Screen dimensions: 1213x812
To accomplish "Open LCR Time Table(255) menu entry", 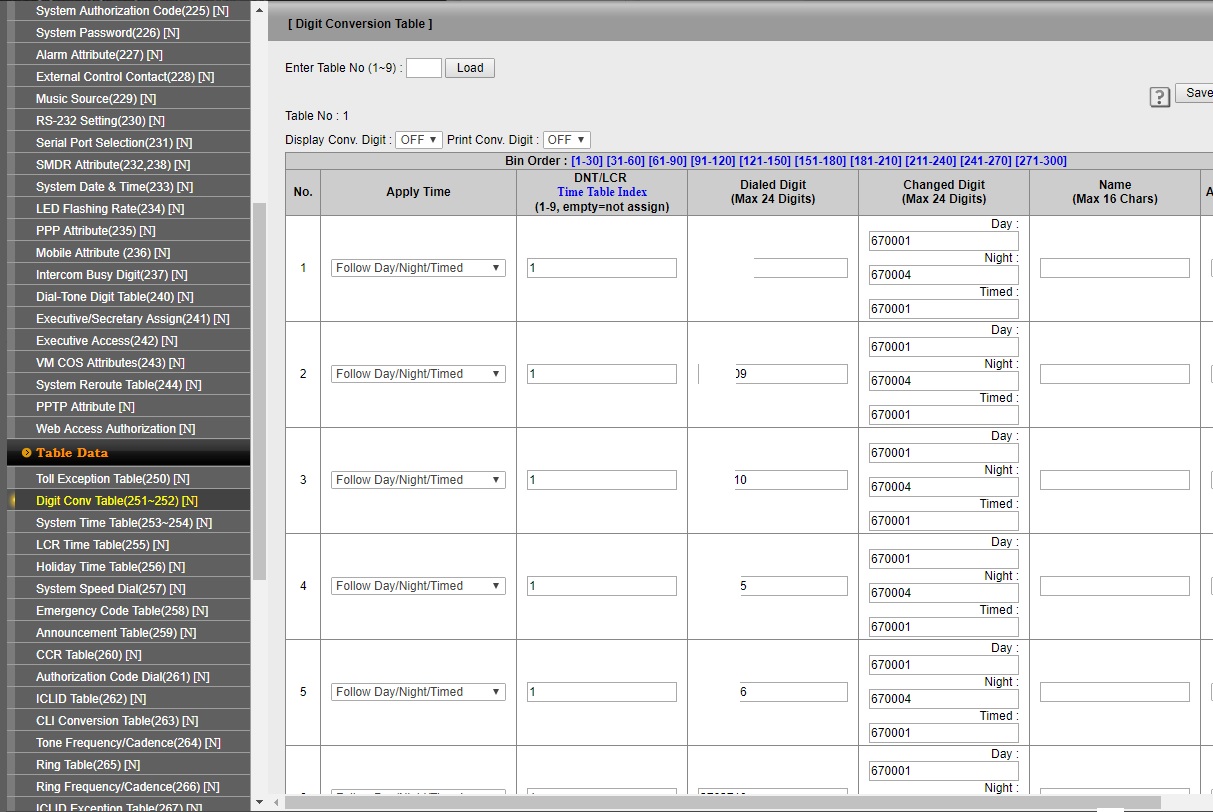I will point(102,545).
